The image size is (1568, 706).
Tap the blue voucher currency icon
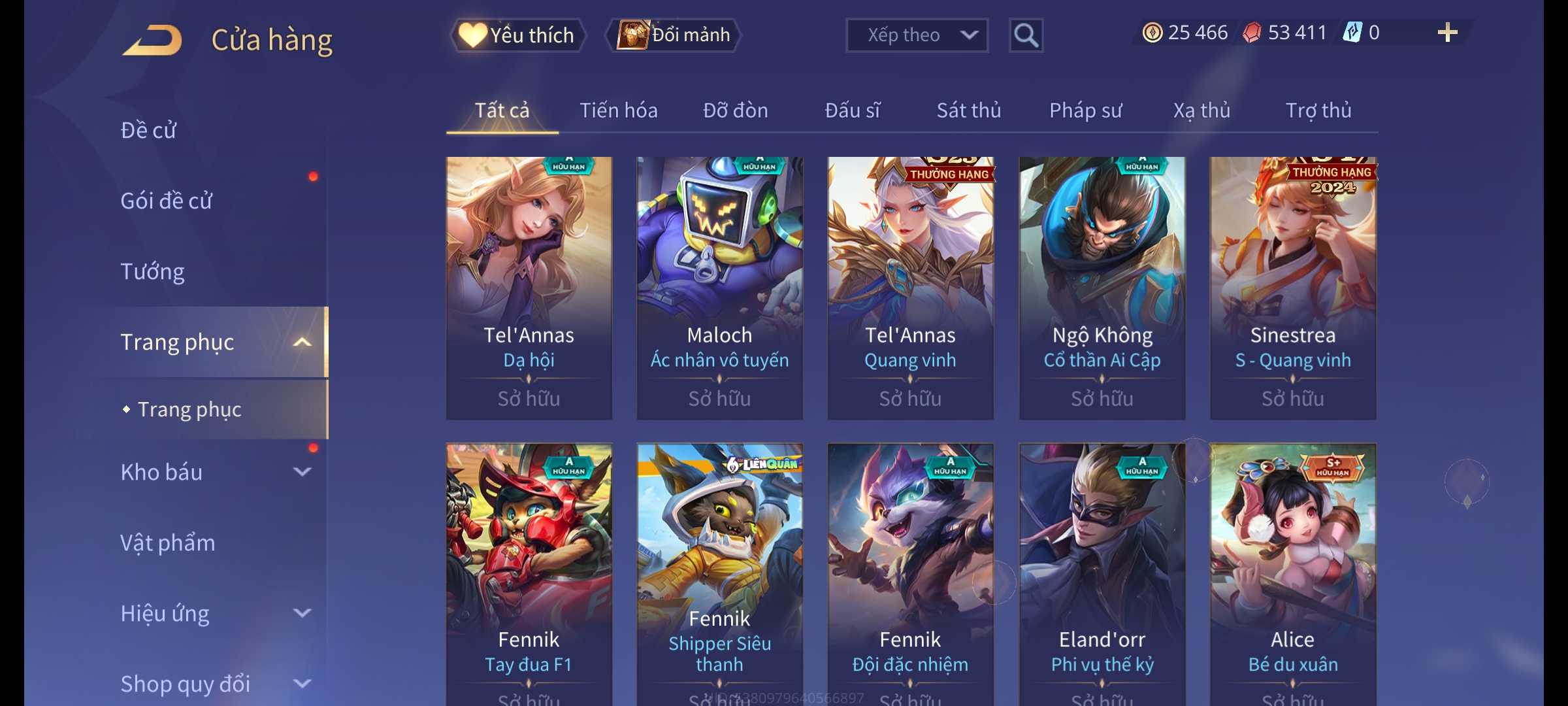click(x=1352, y=33)
